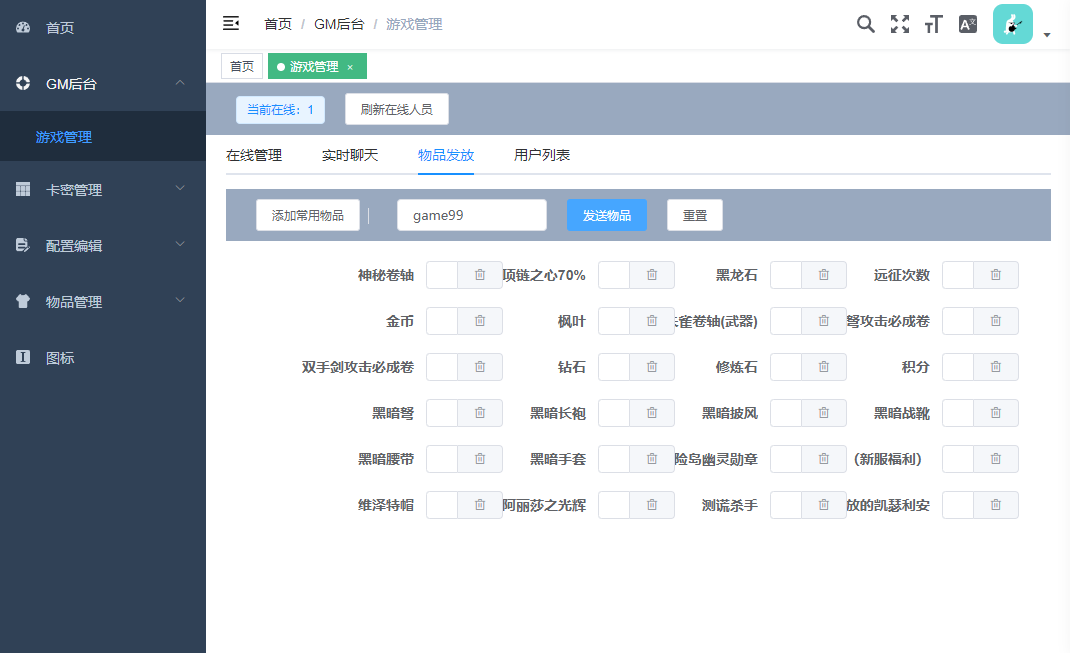The image size is (1070, 653).
Task: Click the 发送物品 button
Action: [606, 215]
